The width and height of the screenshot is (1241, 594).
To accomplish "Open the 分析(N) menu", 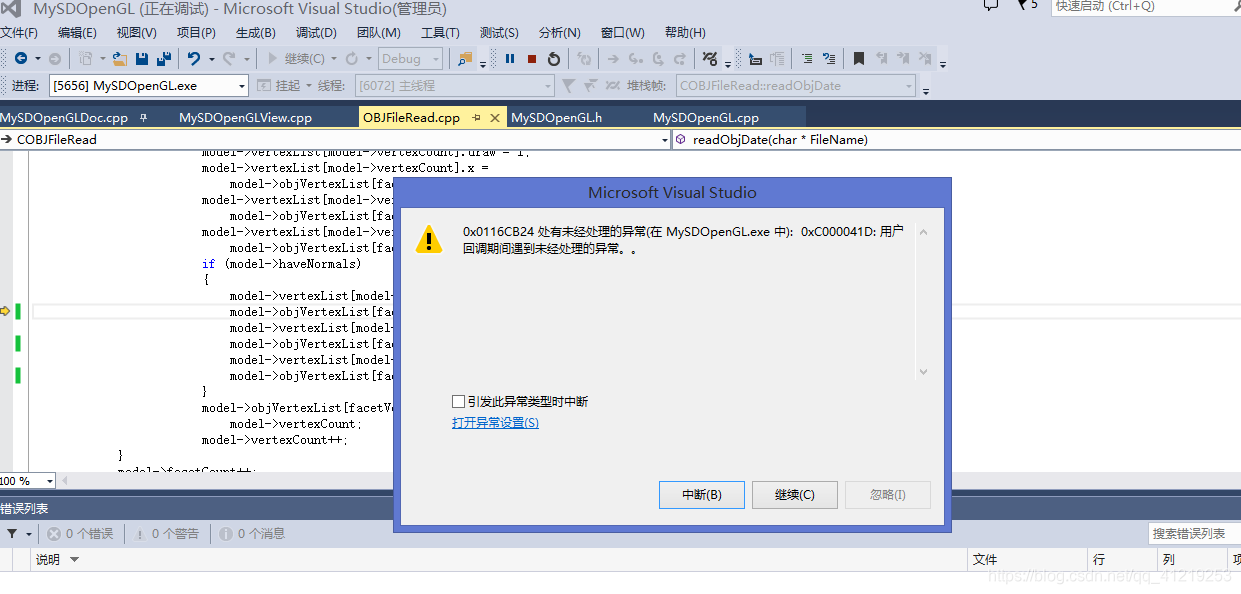I will point(559,33).
